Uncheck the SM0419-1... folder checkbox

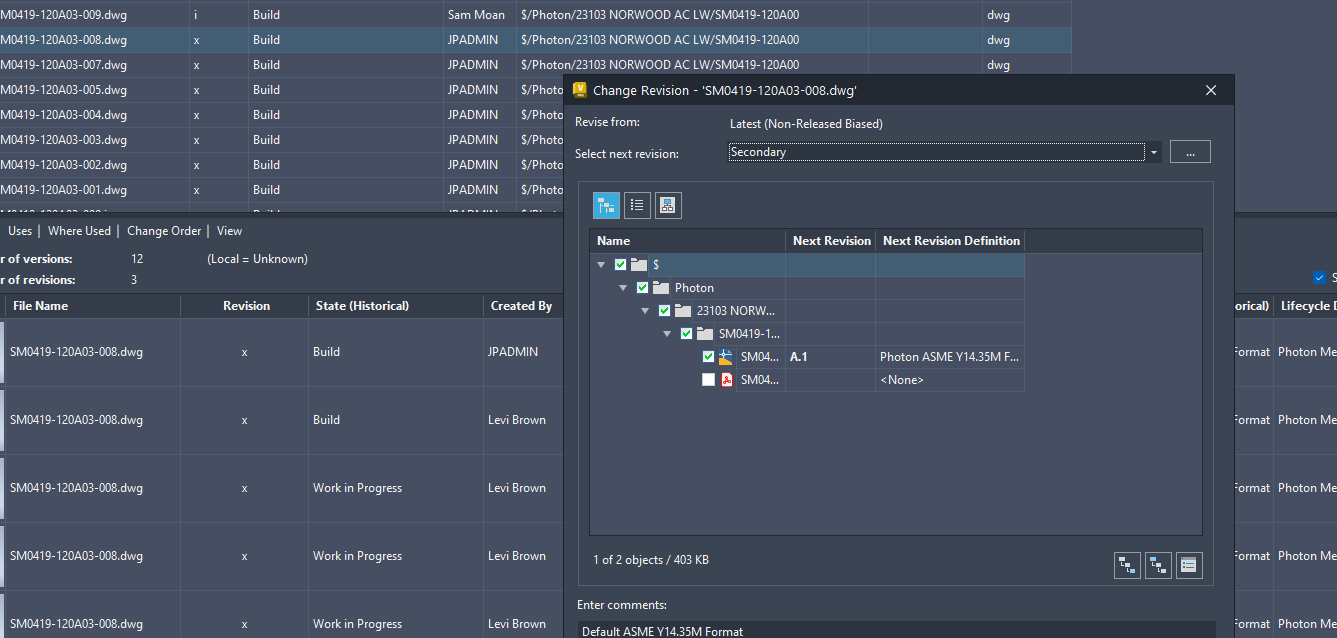click(686, 334)
